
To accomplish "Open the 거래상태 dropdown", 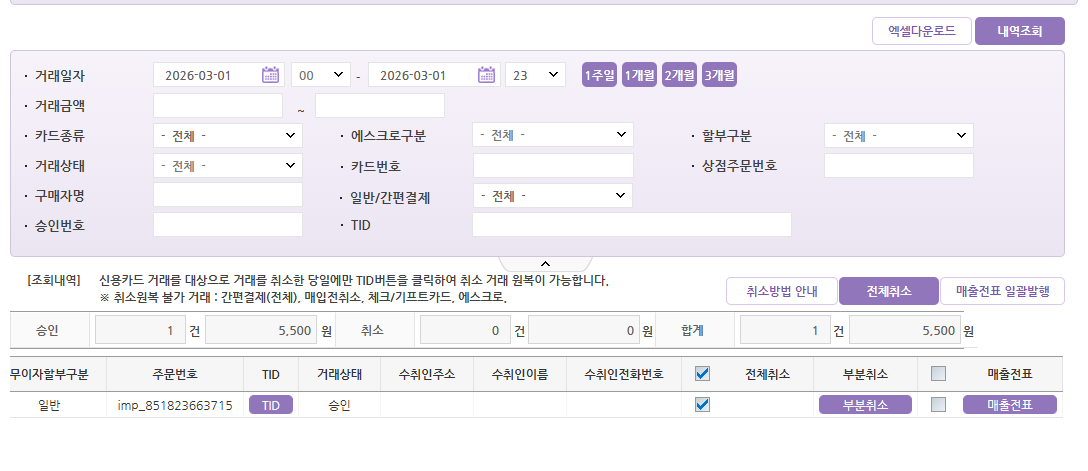I will pos(227,165).
